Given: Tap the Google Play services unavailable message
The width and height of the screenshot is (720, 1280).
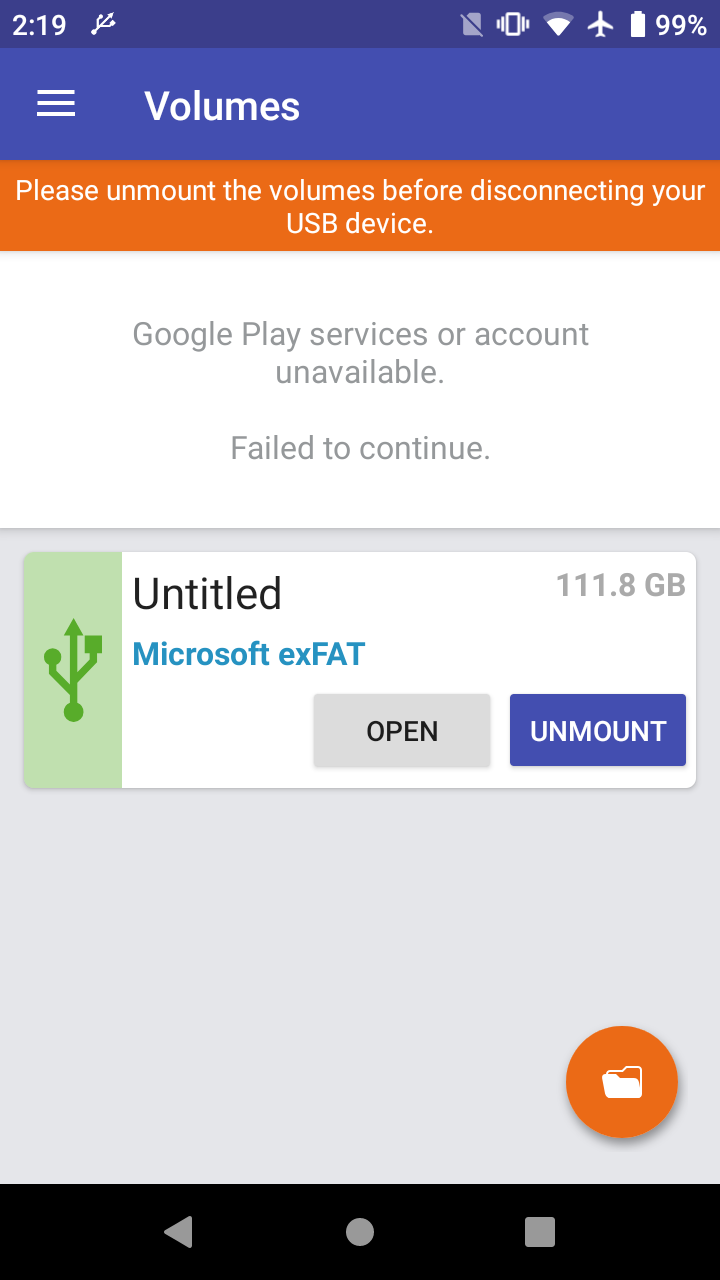Looking at the screenshot, I should 360,353.
